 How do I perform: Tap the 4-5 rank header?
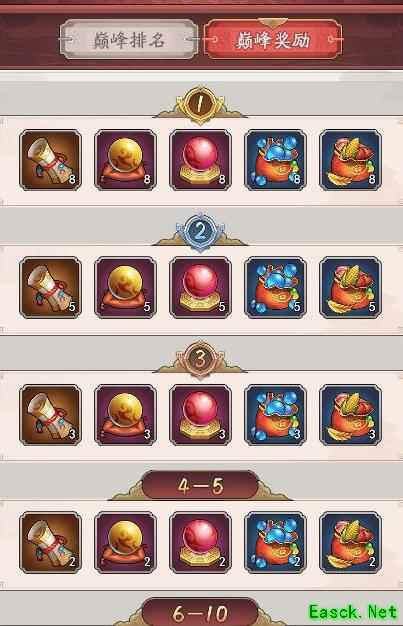201,485
